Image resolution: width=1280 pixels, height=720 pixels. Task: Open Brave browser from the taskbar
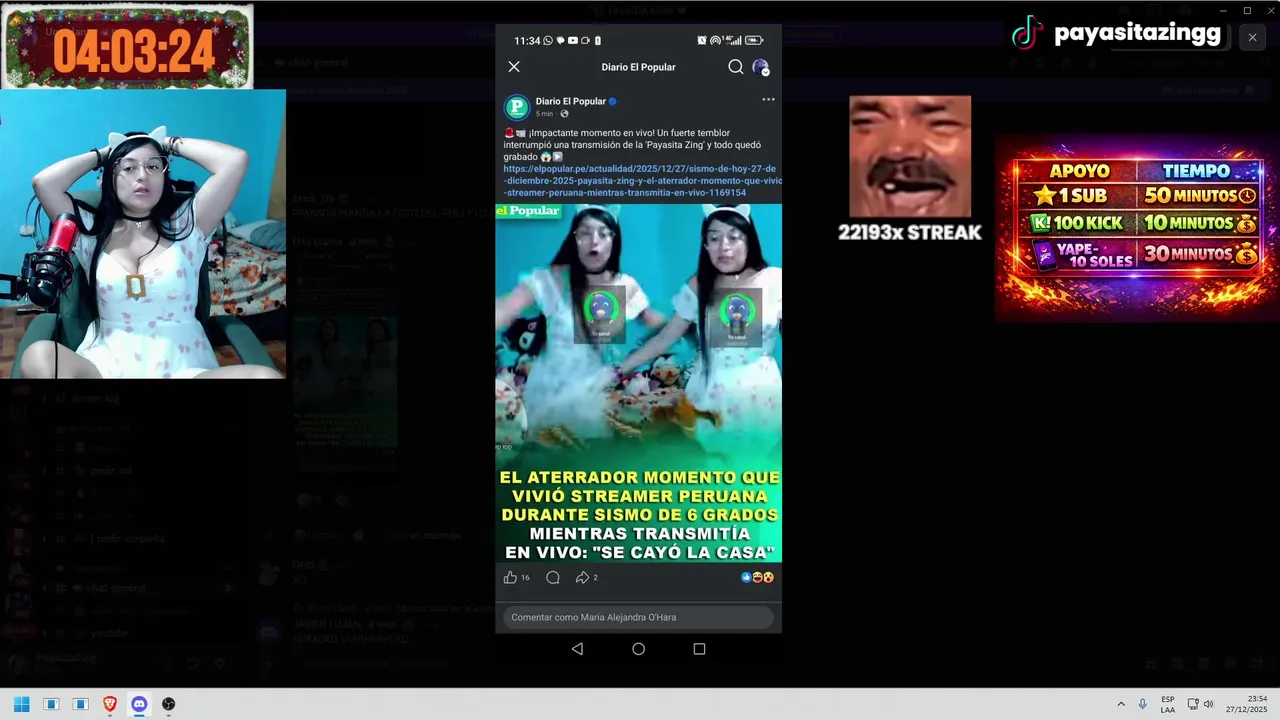coord(110,704)
